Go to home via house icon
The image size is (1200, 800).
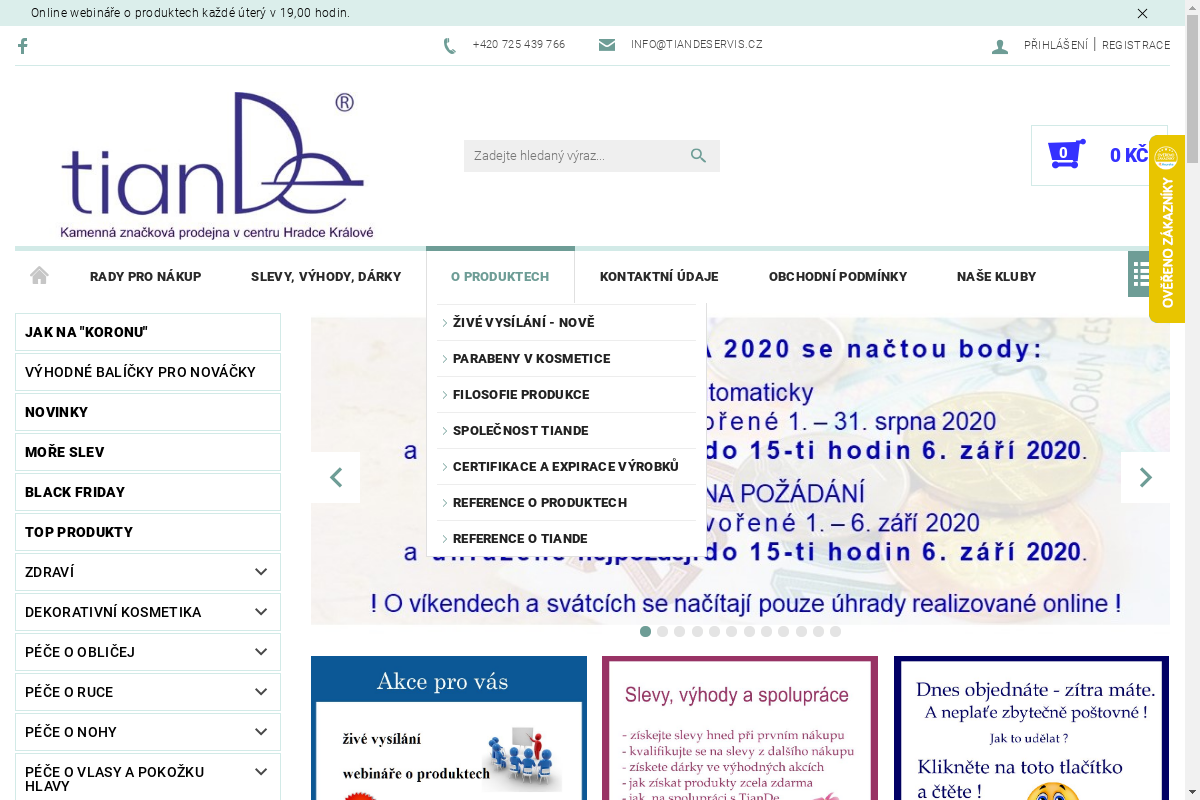(x=40, y=276)
